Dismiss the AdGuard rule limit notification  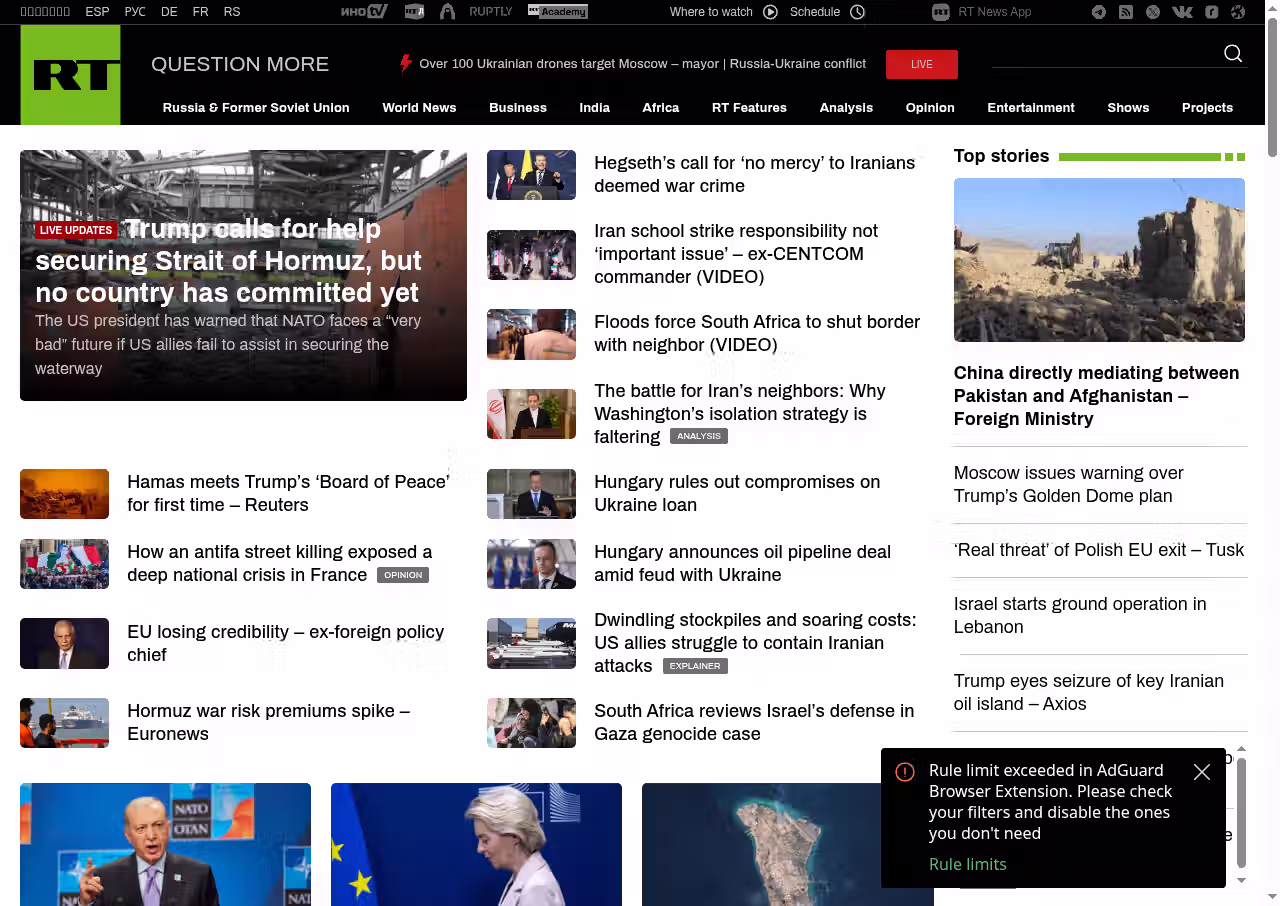tap(1201, 772)
